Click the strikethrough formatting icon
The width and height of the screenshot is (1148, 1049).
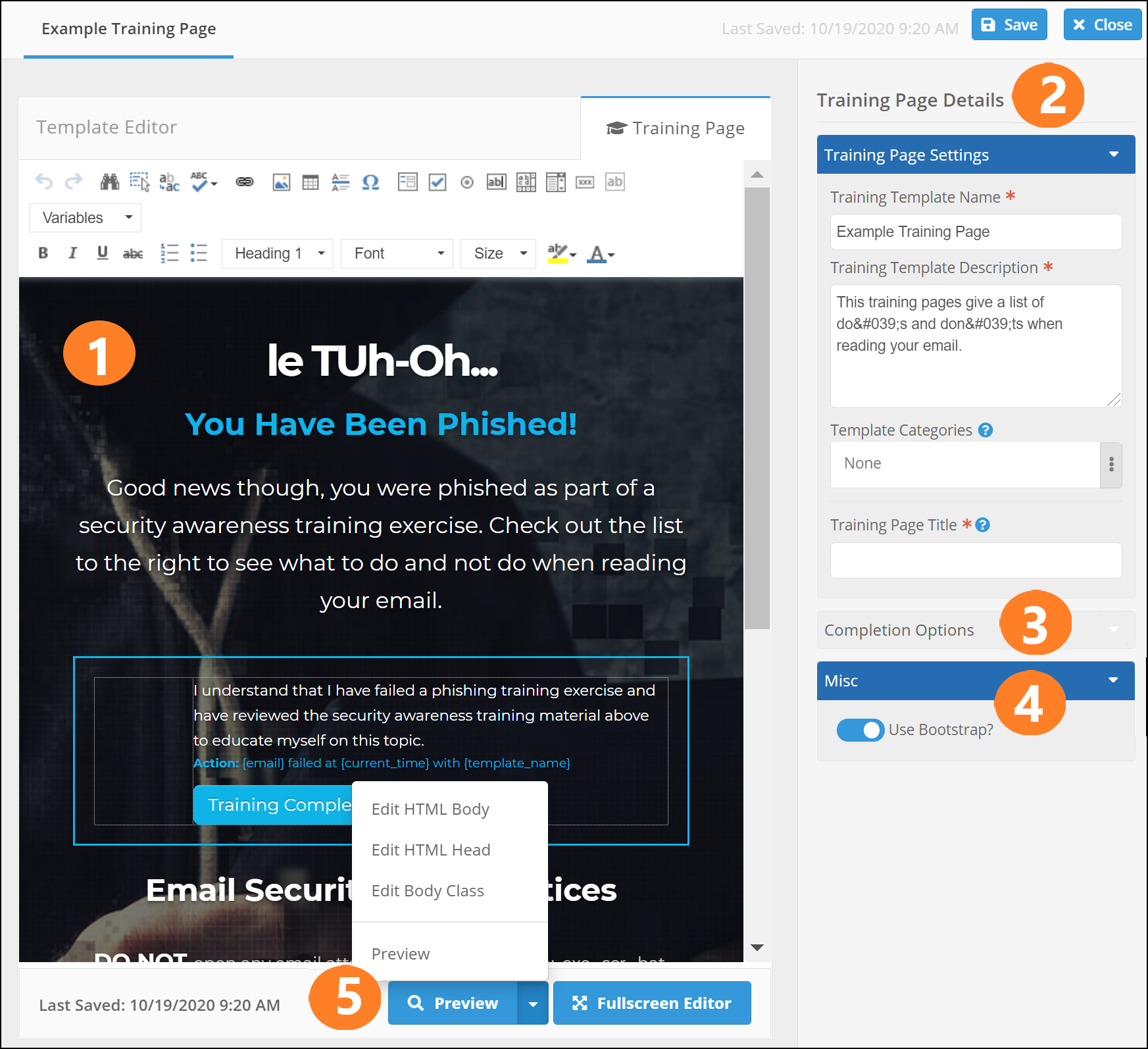[133, 253]
